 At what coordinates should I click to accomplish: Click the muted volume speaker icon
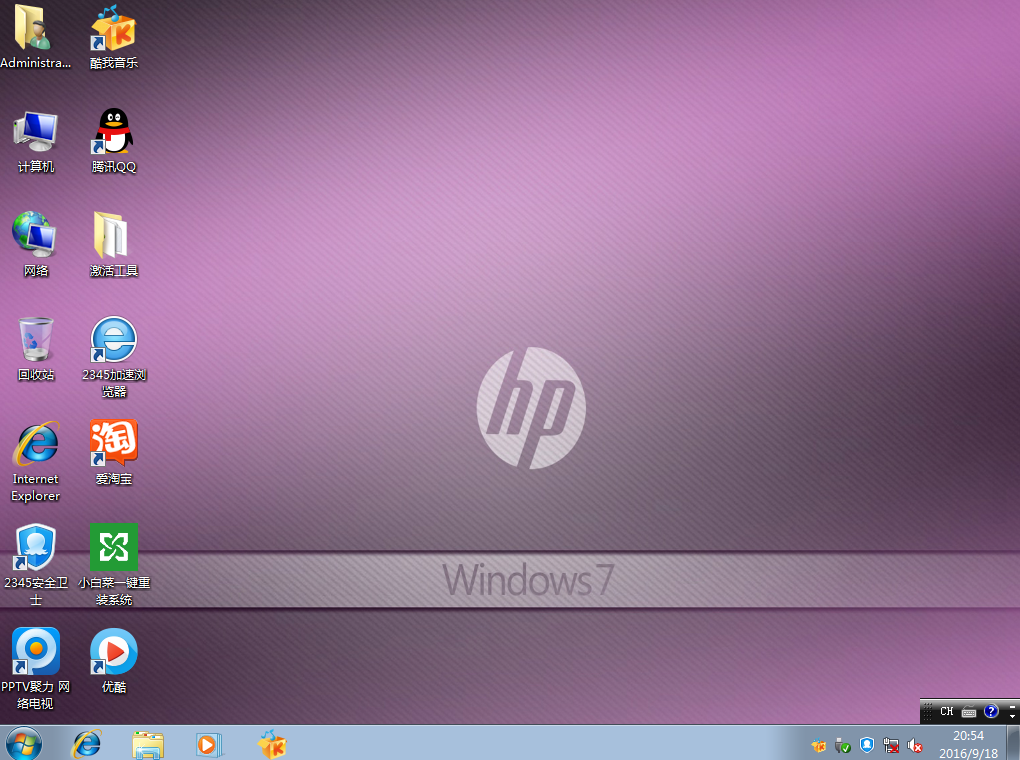click(915, 746)
